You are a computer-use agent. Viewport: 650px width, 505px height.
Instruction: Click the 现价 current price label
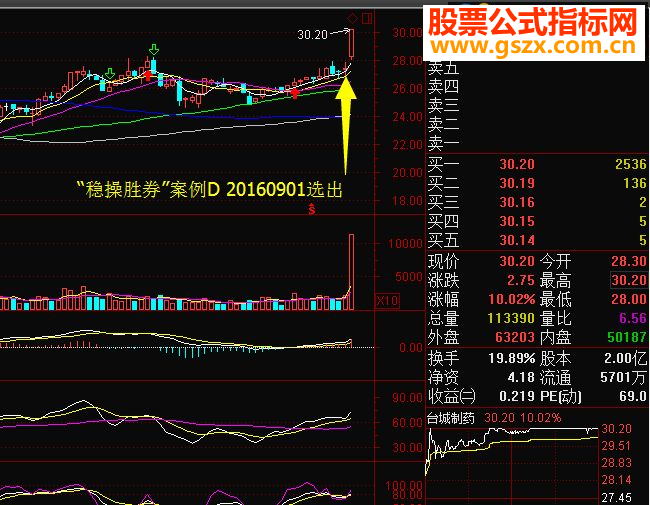443,262
